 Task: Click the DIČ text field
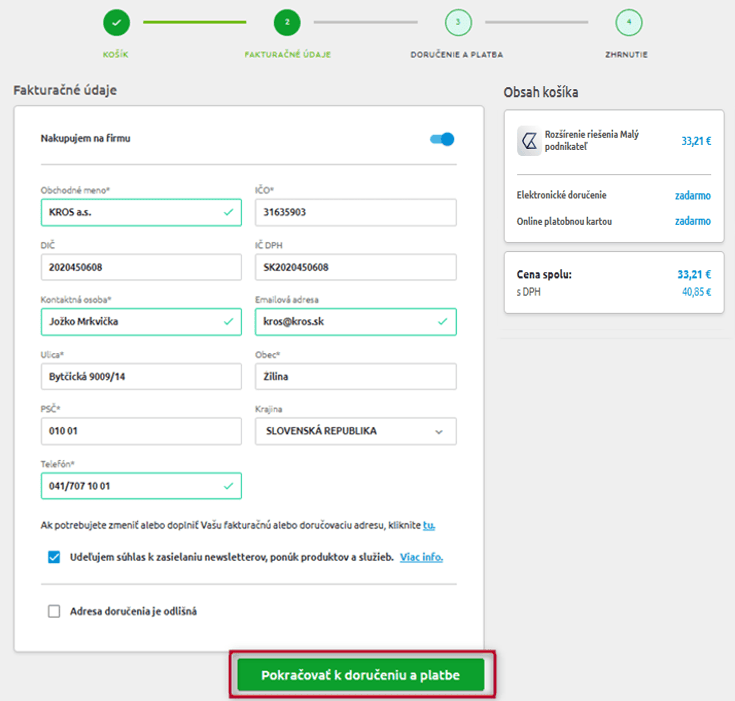(x=141, y=267)
